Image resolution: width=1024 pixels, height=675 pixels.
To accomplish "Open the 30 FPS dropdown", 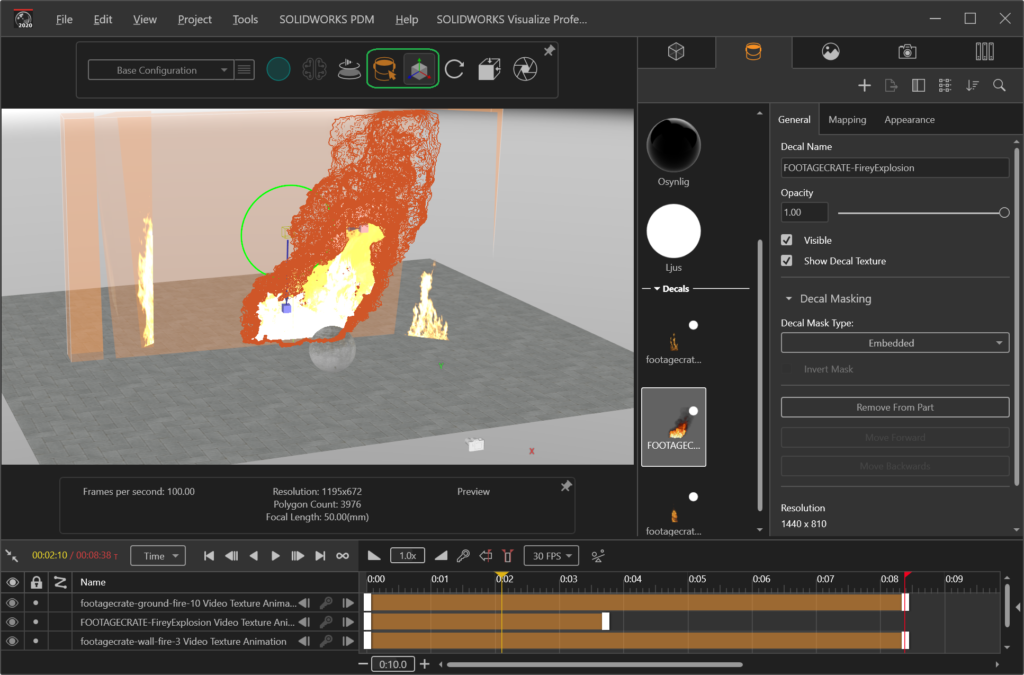I will (x=552, y=556).
